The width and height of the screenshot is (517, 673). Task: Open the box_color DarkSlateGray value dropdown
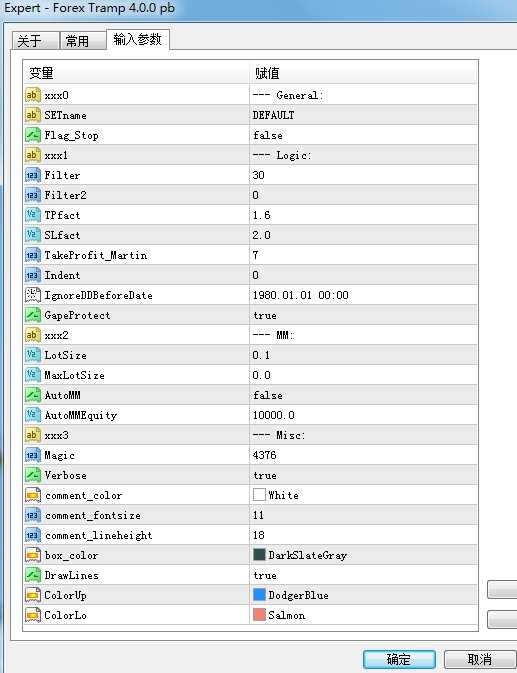[363, 555]
